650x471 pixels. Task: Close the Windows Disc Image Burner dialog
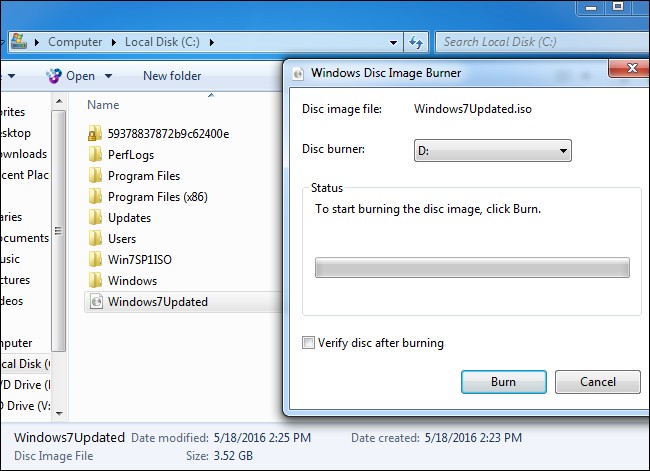(x=631, y=68)
